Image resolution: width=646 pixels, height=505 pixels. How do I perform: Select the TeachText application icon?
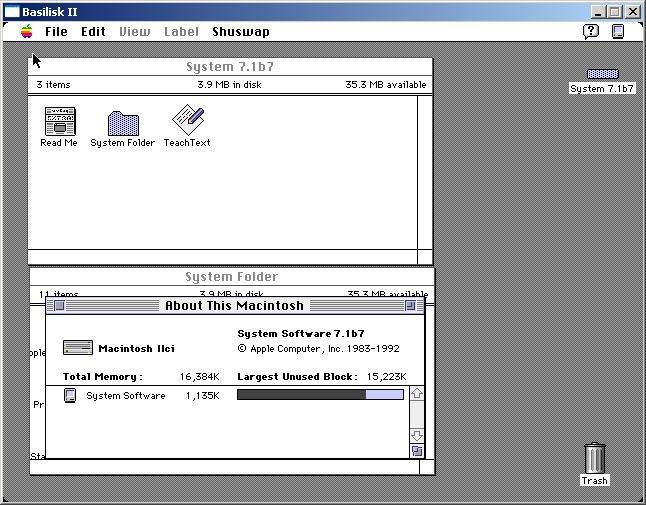[188, 119]
